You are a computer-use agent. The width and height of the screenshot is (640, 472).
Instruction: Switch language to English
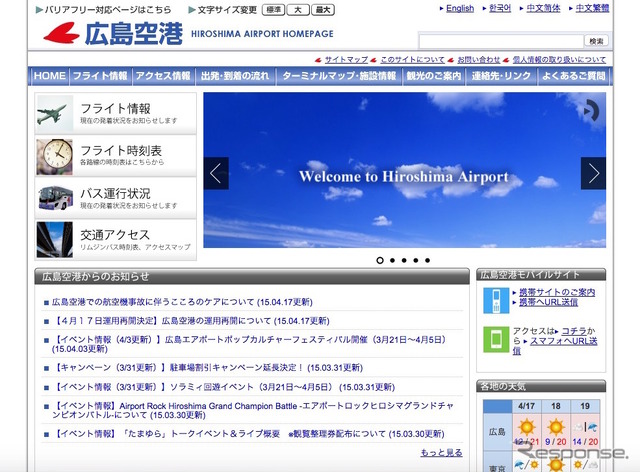(460, 8)
